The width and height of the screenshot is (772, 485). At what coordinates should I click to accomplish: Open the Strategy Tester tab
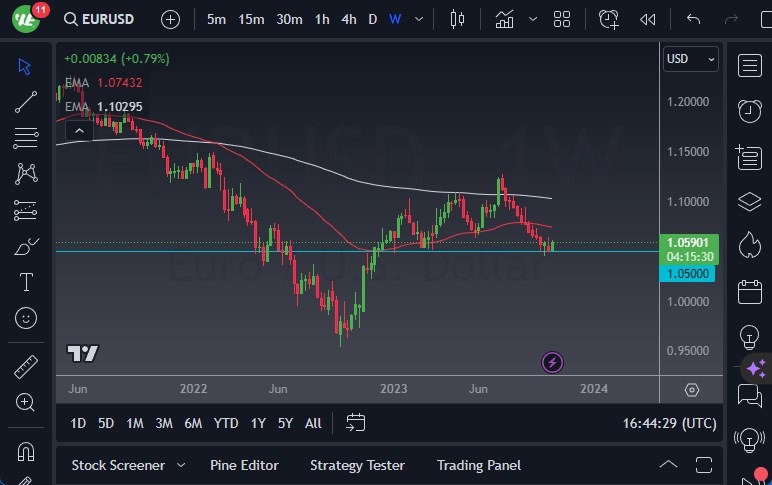pyautogui.click(x=357, y=465)
